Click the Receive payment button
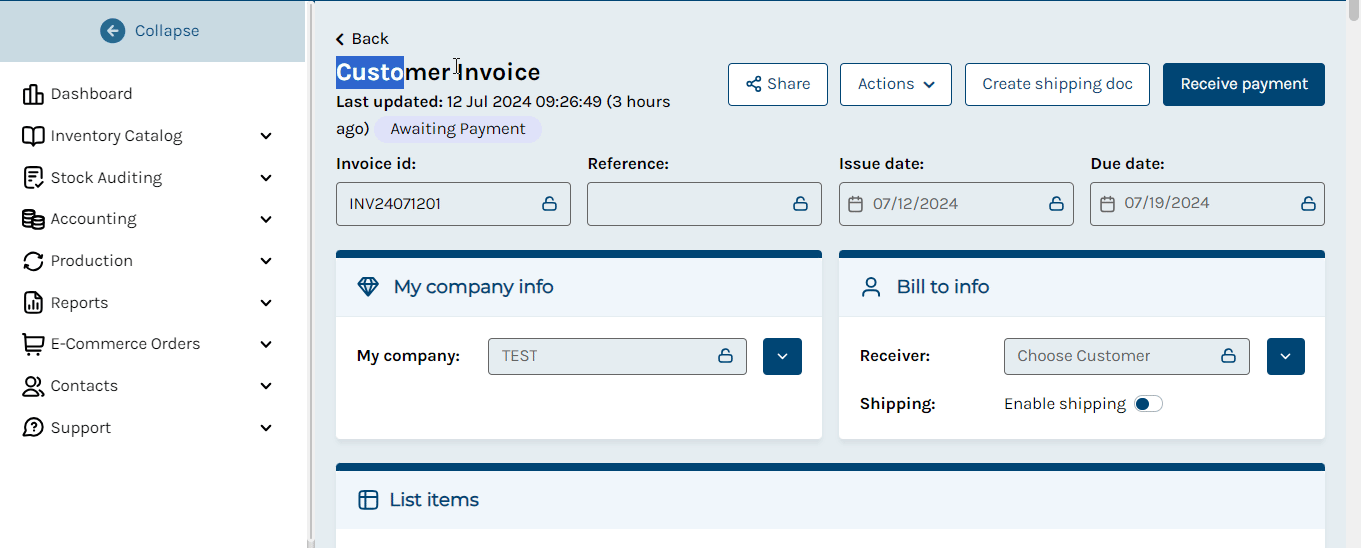The width and height of the screenshot is (1361, 548). point(1244,84)
